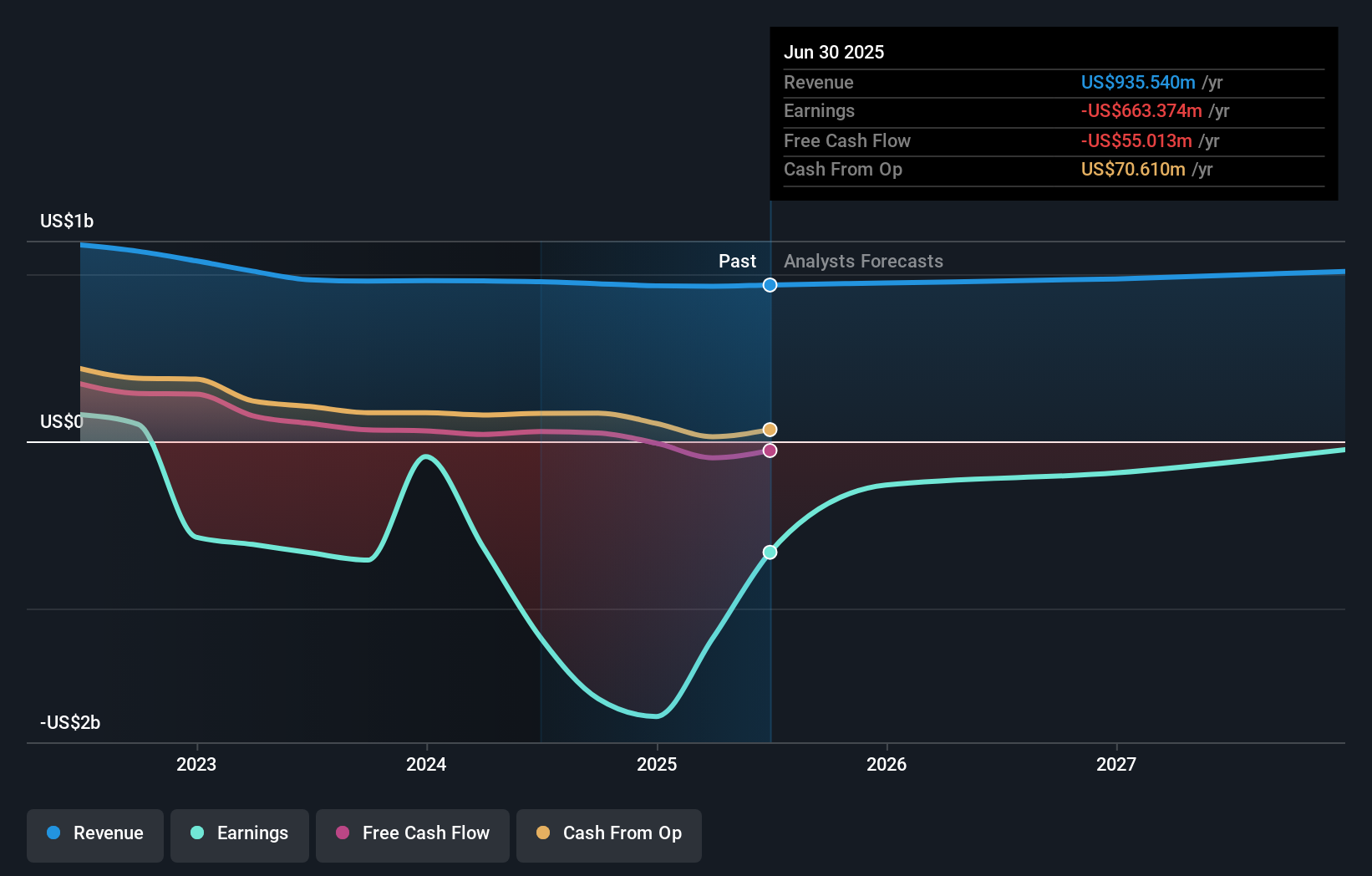Viewport: 1372px width, 876px height.
Task: Click the orange Cash From Op legend dot
Action: click(543, 833)
